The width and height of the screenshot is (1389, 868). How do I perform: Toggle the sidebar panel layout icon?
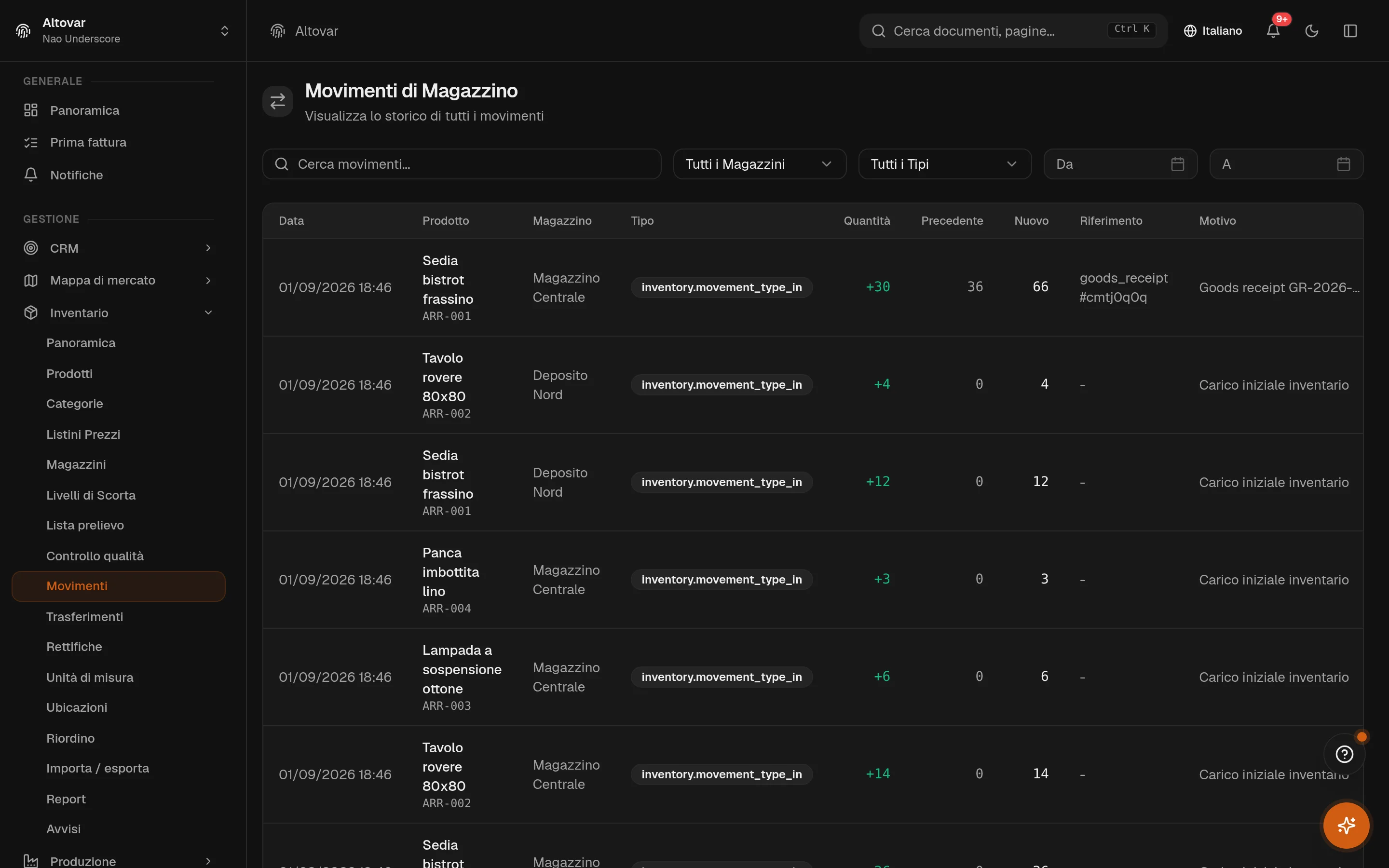(1350, 31)
